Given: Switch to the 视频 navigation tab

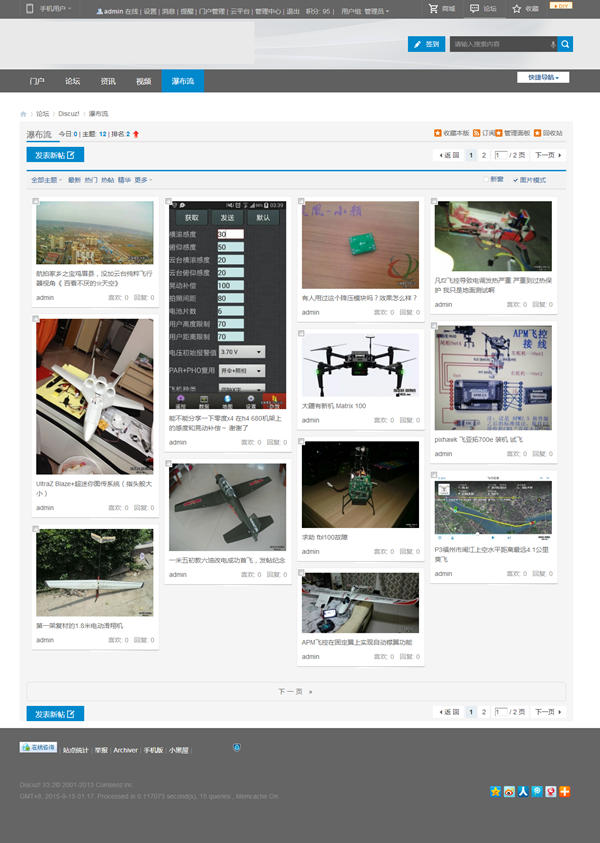Looking at the screenshot, I should click(x=143, y=81).
